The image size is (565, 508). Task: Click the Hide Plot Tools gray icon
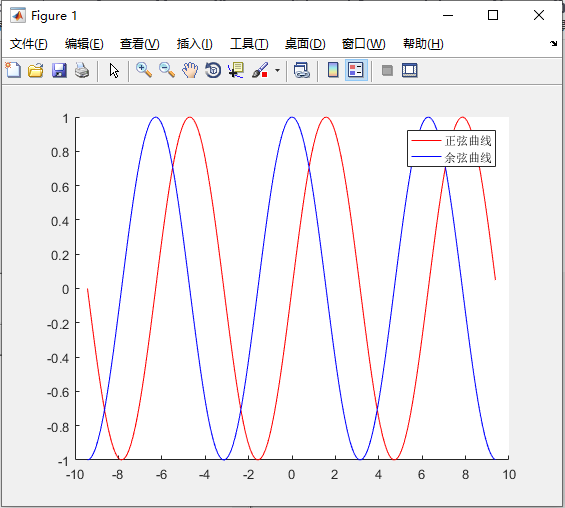(387, 70)
